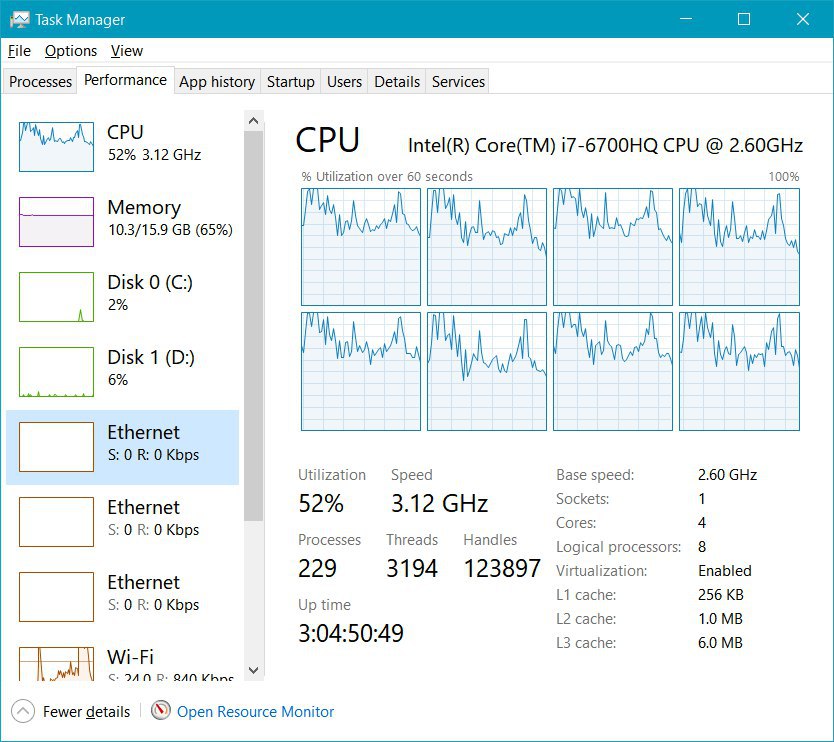This screenshot has height=742, width=834.
Task: Switch to the Processes tab
Action: coord(40,81)
